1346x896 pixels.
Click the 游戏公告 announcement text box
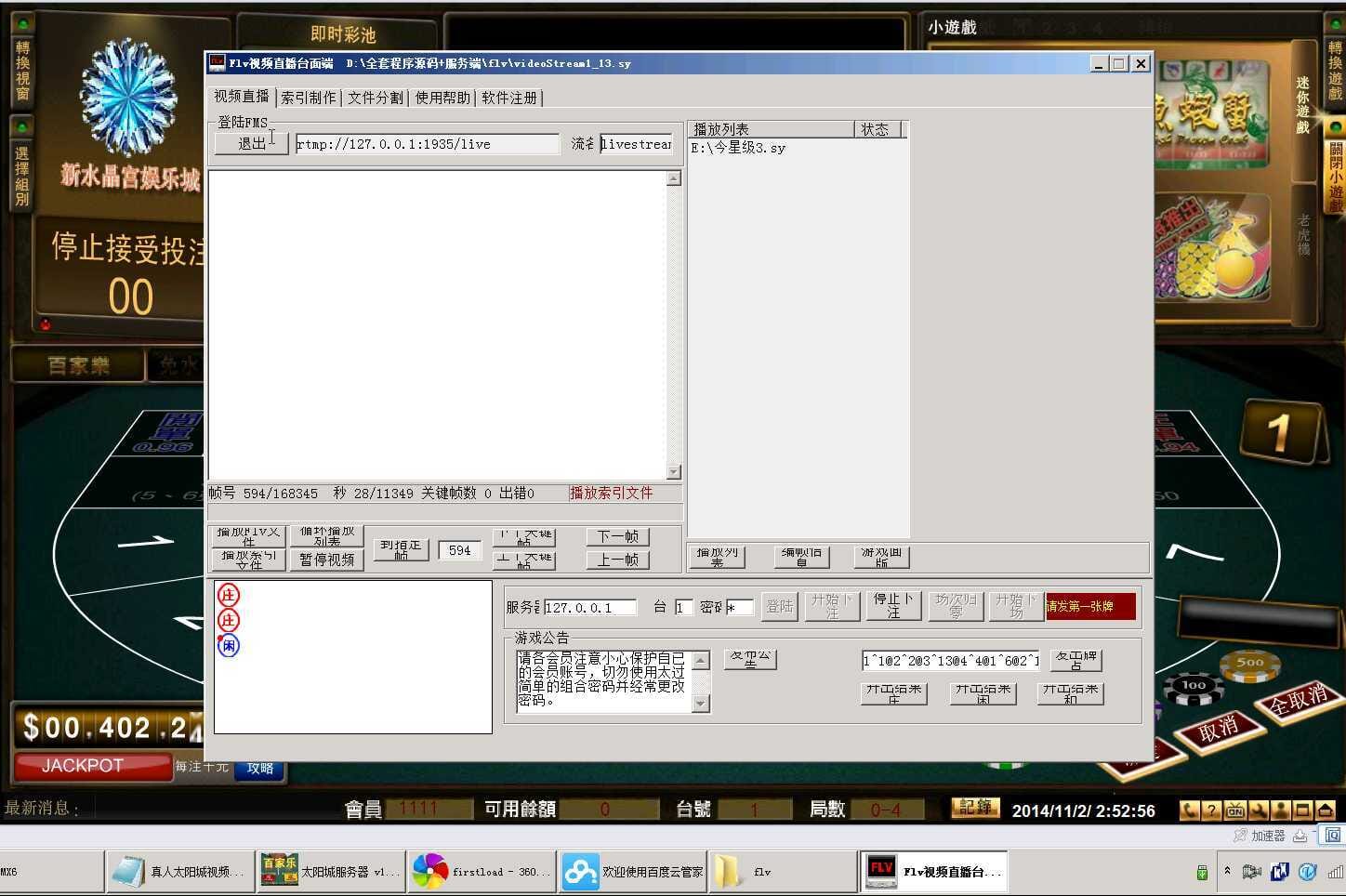[x=604, y=681]
